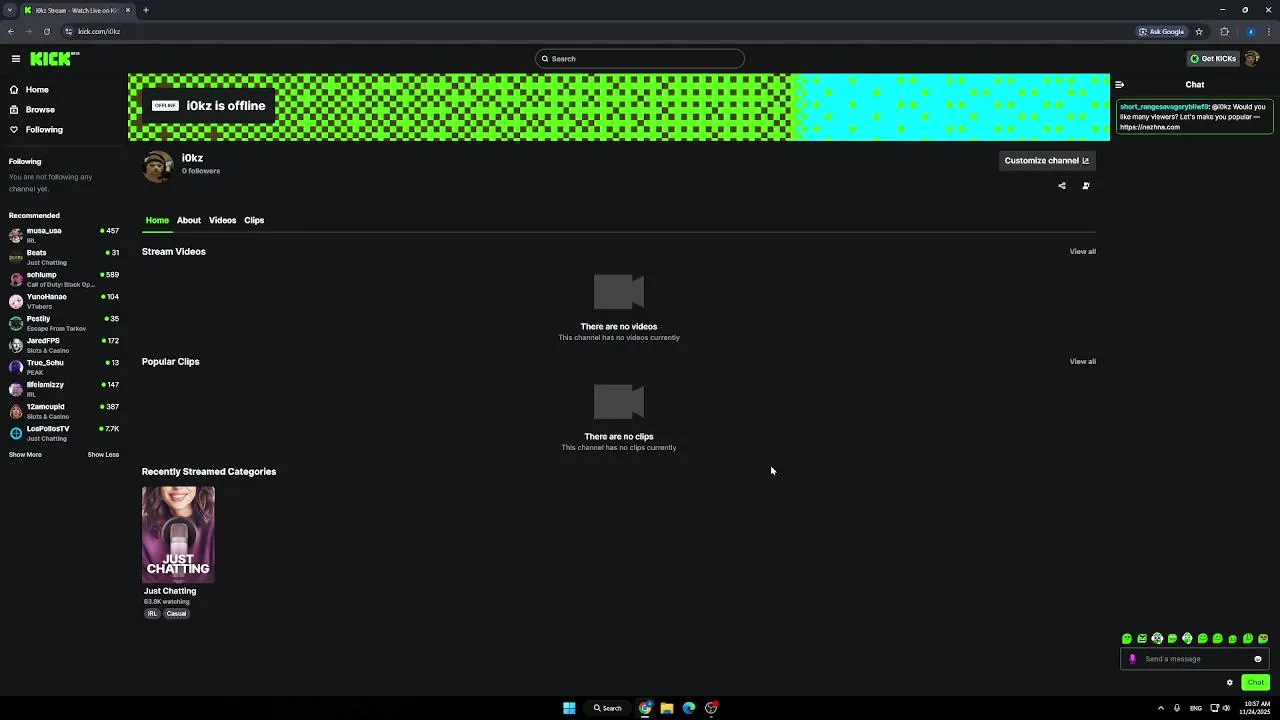The image size is (1280, 720).
Task: Open the Just Chatting category thumbnail
Action: 178,534
